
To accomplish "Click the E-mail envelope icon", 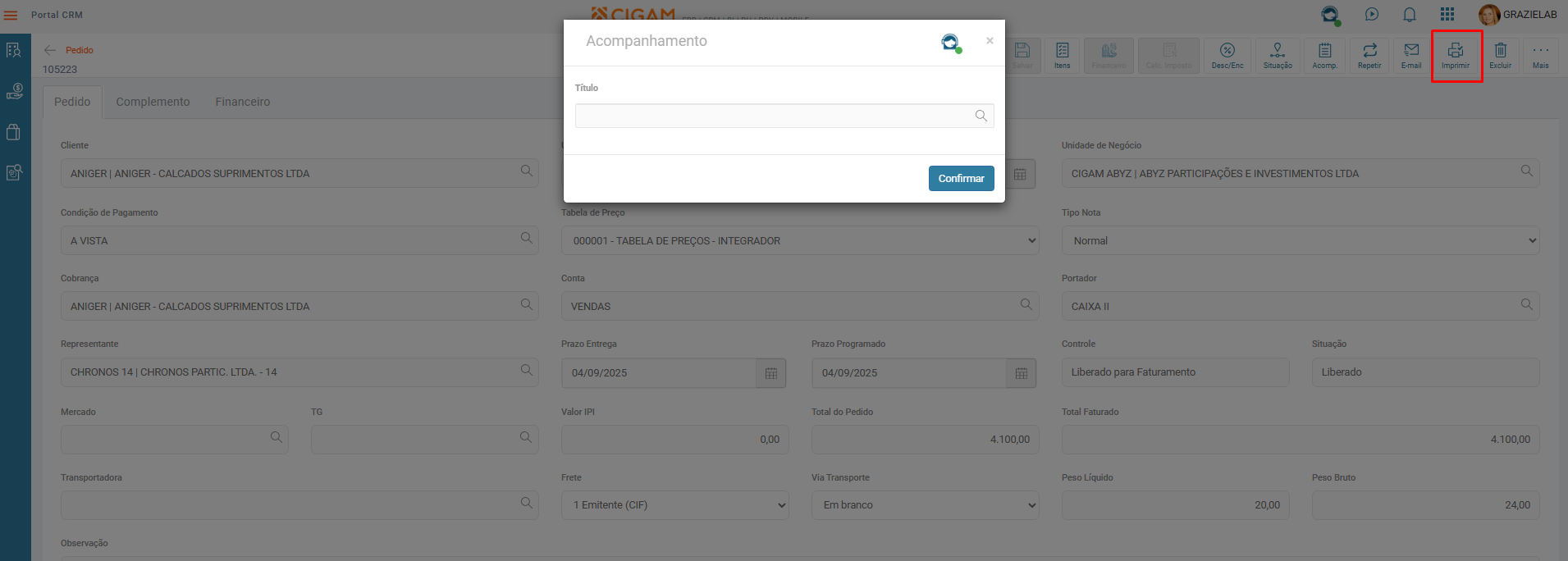I will coord(1411,54).
